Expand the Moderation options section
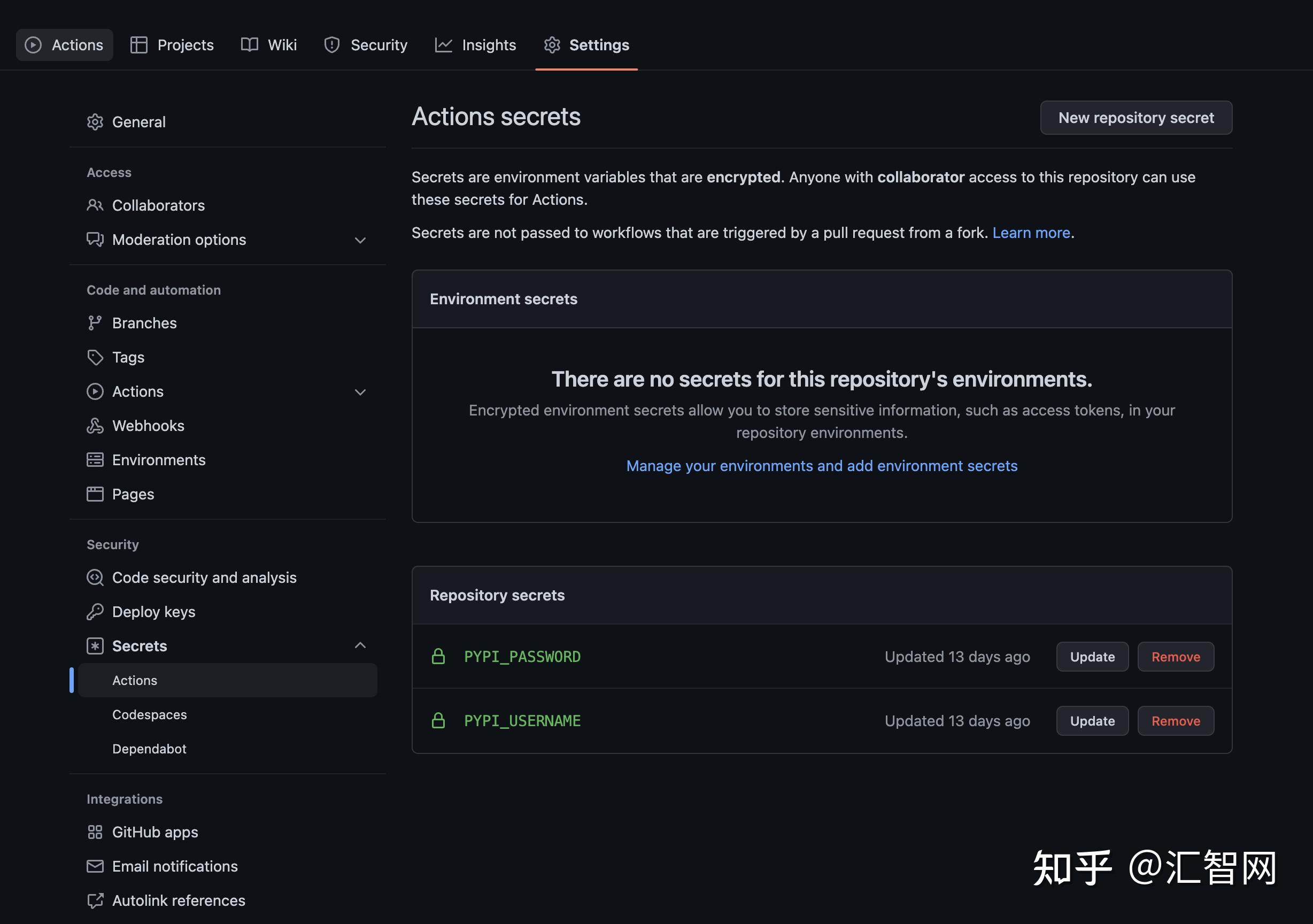The height and width of the screenshot is (924, 1313). [360, 240]
